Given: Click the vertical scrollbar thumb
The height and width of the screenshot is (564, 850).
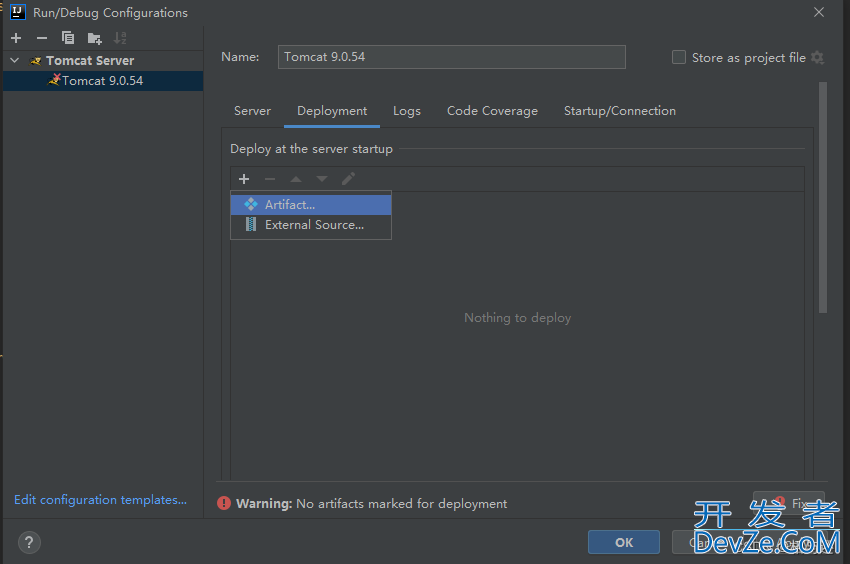Looking at the screenshot, I should click(x=823, y=197).
